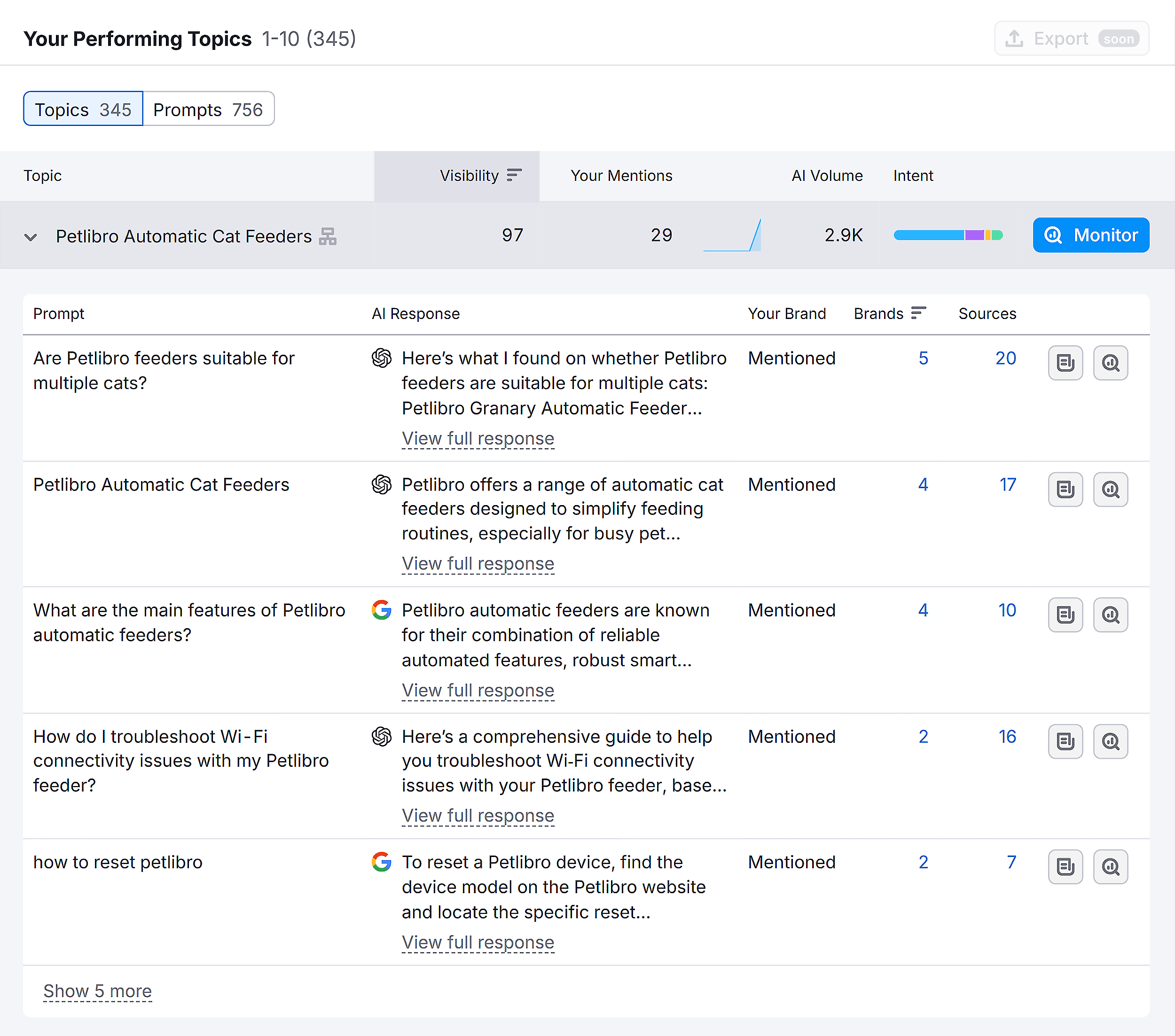
Task: Click the magnifier analysis icon on the first prompt row
Action: coord(1110,363)
